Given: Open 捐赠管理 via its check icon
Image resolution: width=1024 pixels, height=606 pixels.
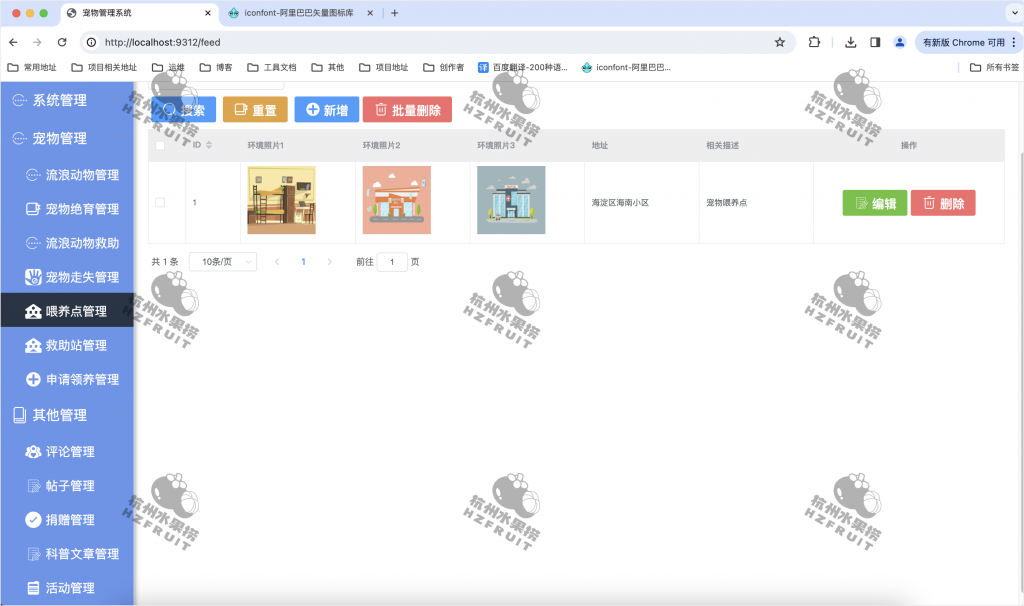Looking at the screenshot, I should pos(32,519).
